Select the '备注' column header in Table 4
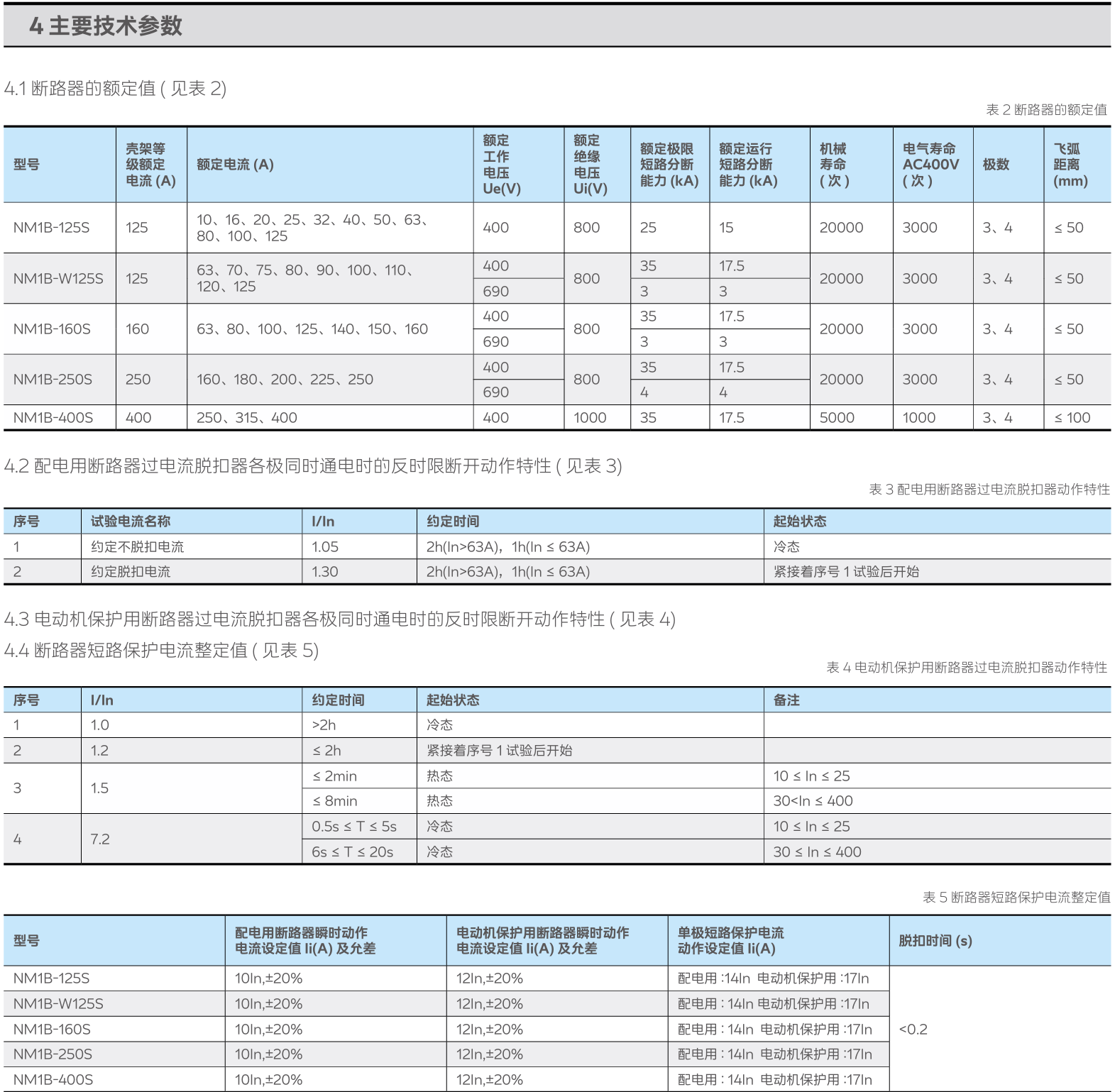This screenshot has height=1092, width=1115. click(786, 700)
